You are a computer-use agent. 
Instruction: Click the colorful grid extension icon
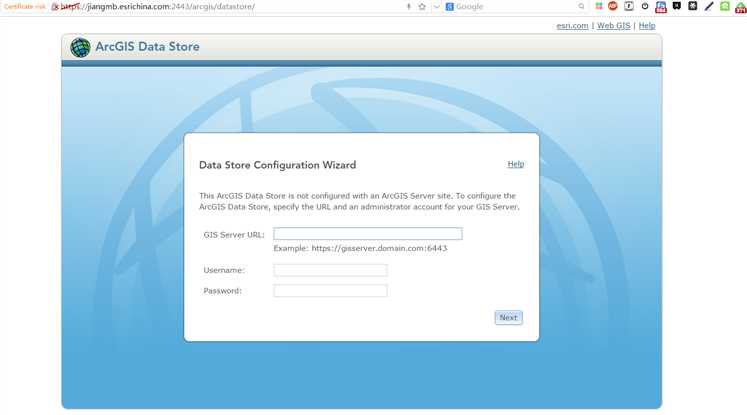[x=599, y=6]
